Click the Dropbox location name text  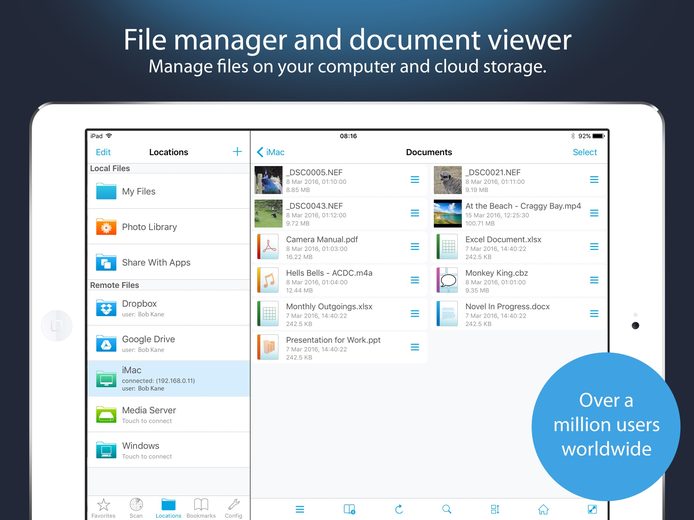point(139,304)
